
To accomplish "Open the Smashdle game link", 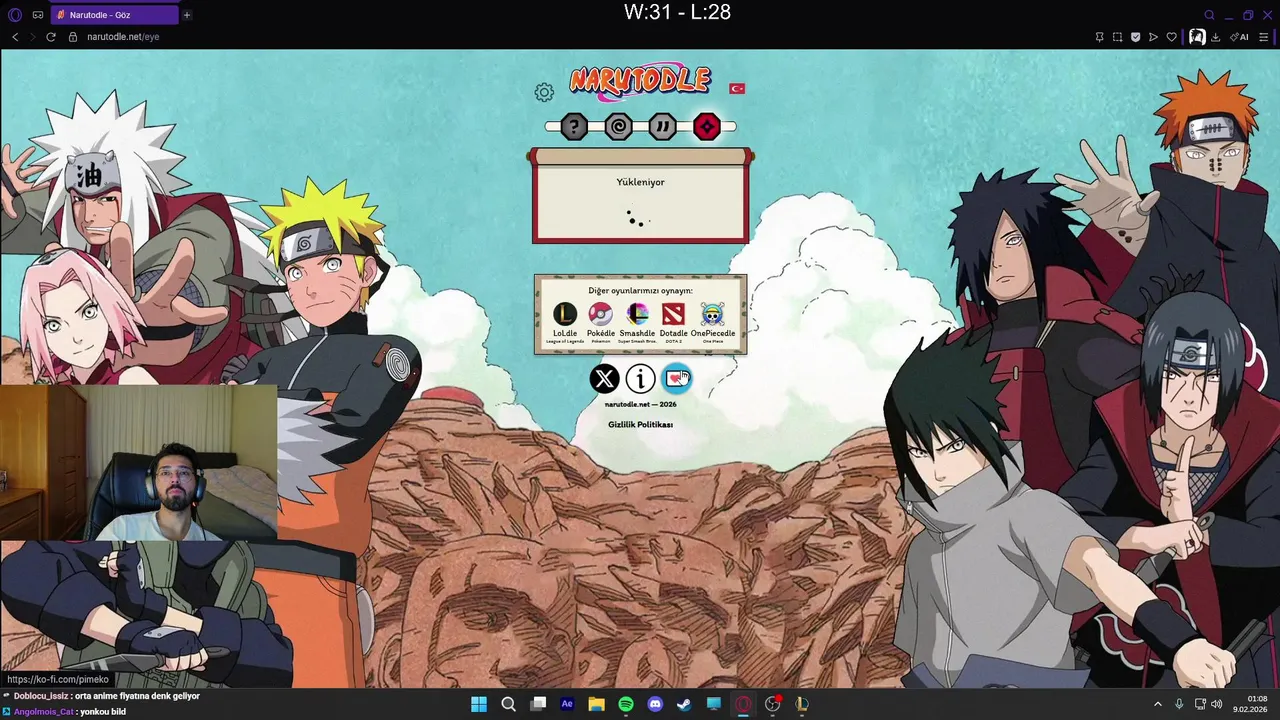I will [637, 322].
